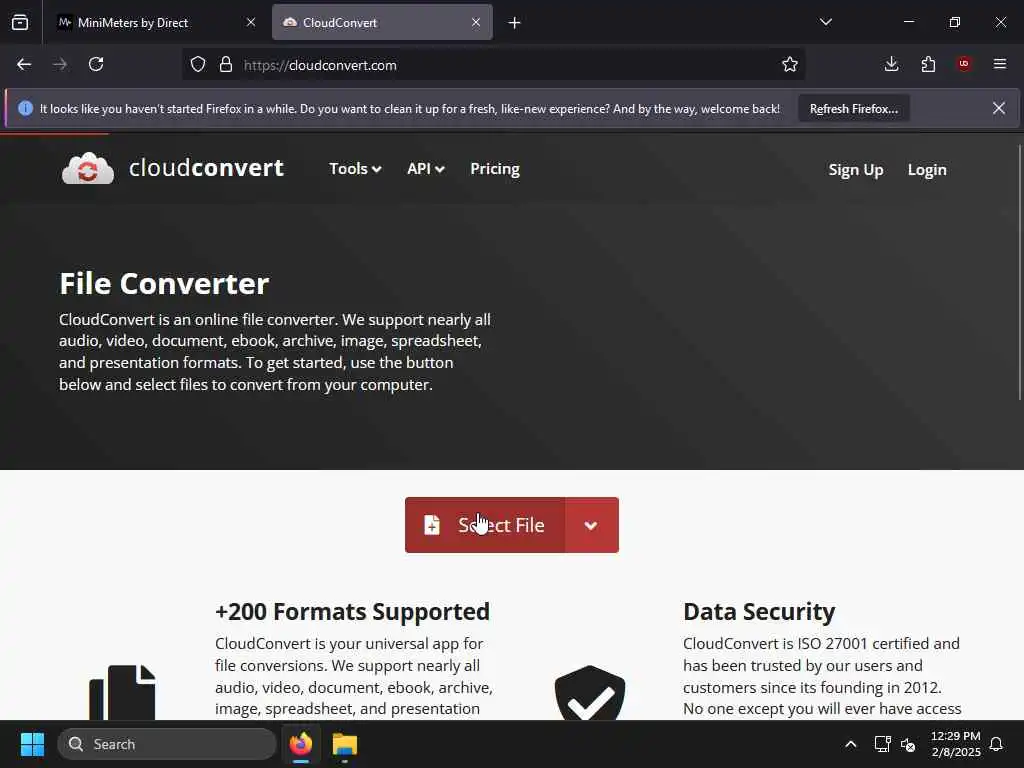Expand the Tools menu
Viewport: 1024px width, 768px height.
(355, 168)
